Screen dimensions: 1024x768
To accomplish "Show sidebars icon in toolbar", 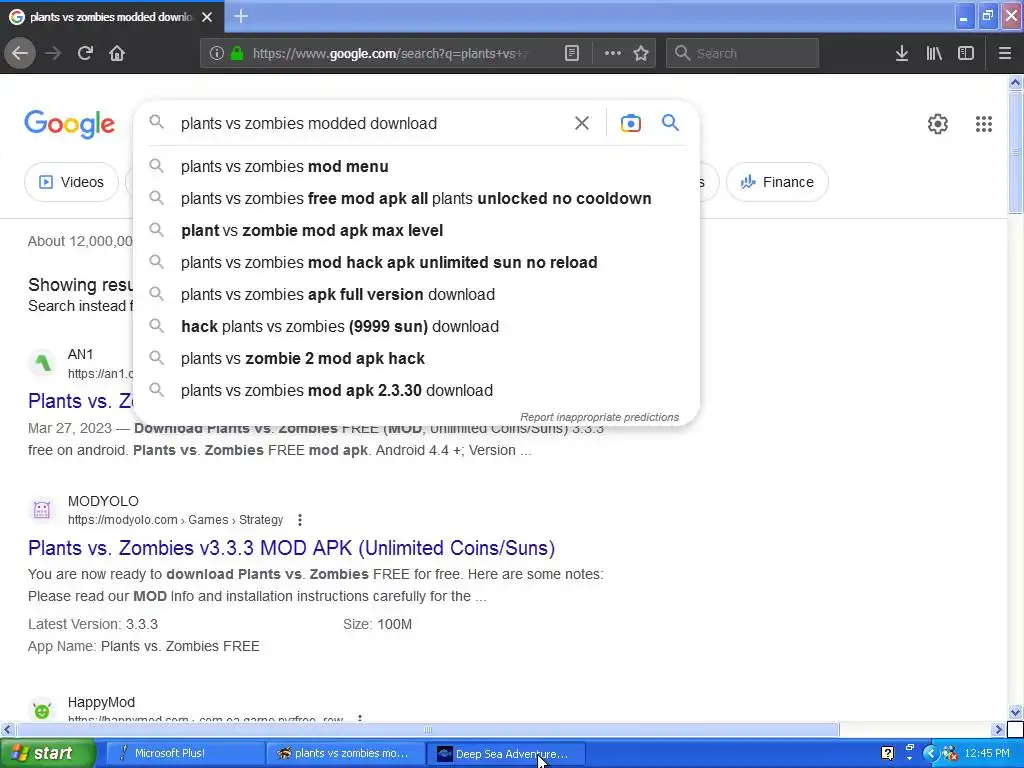I will pyautogui.click(x=966, y=54).
